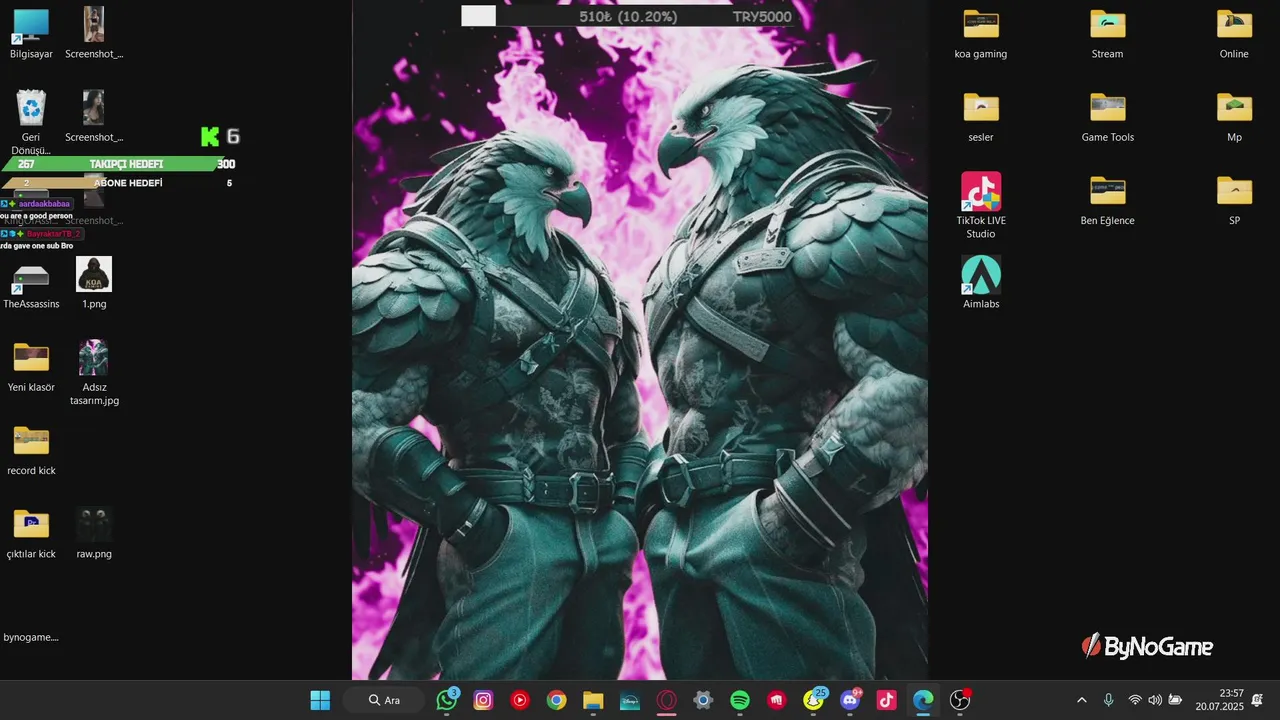The height and width of the screenshot is (720, 1280).
Task: Open Snapchat with the 25 badge
Action: pos(815,700)
